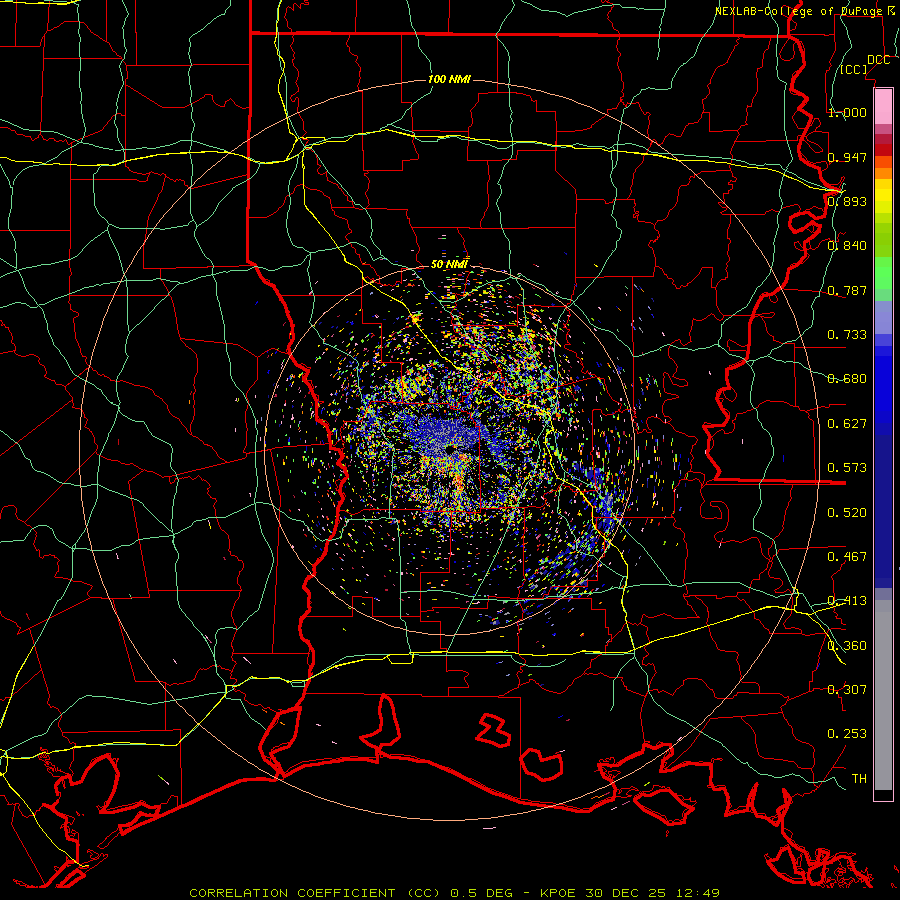Select the 0.893 legend value
This screenshot has width=900, height=900.
847,201
